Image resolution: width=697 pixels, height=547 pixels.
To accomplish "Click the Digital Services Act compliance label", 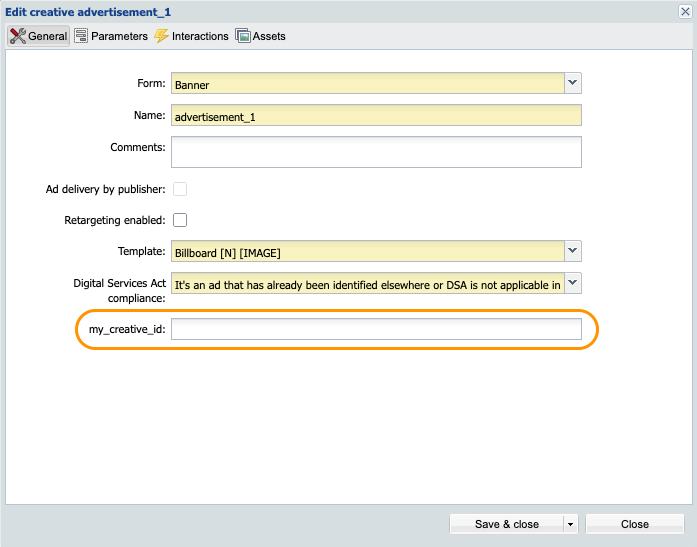I will 120,291.
